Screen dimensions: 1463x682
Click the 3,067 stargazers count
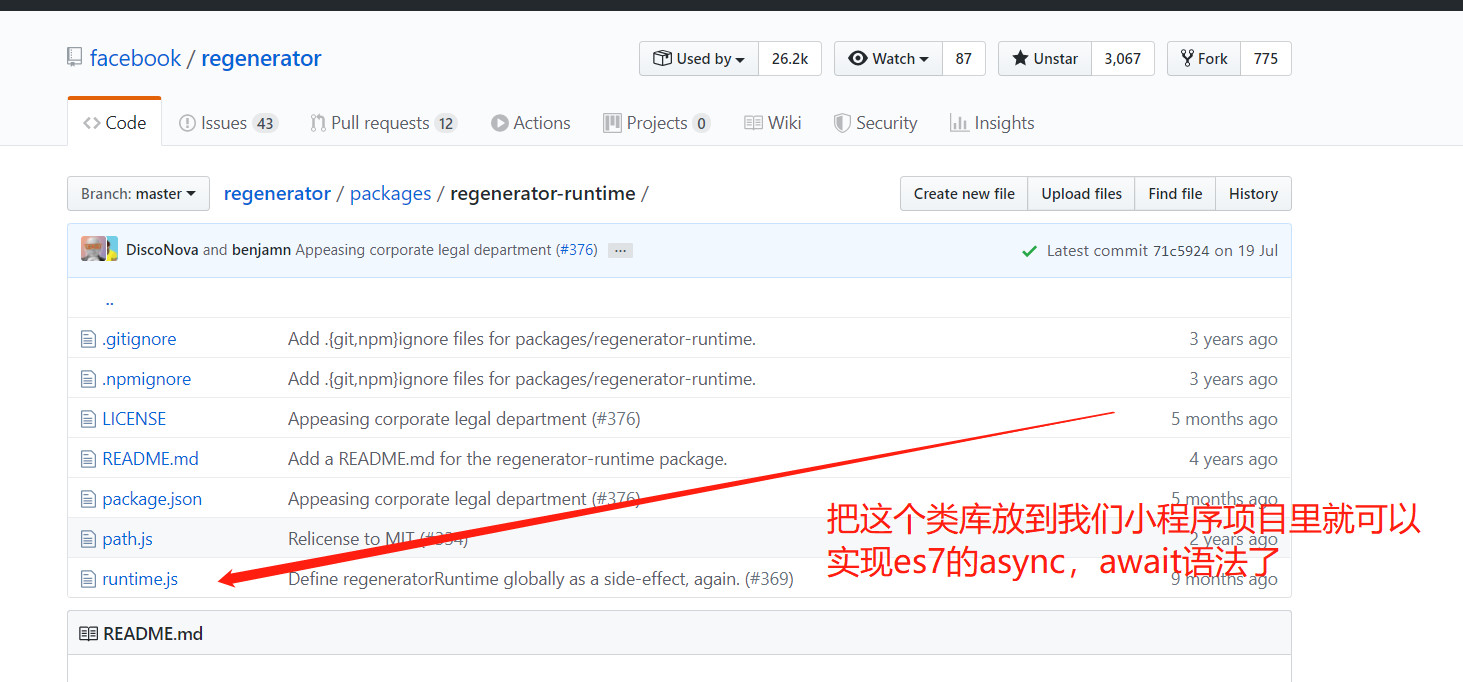[x=1123, y=59]
